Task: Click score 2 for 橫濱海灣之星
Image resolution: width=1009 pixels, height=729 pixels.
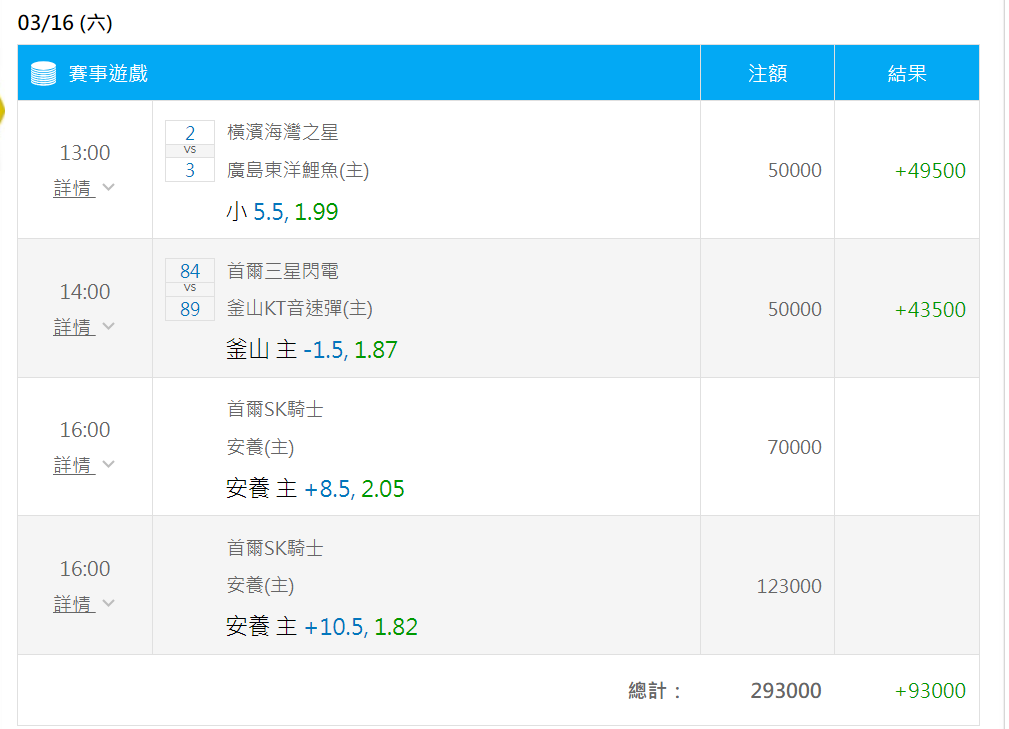Action: point(190,133)
